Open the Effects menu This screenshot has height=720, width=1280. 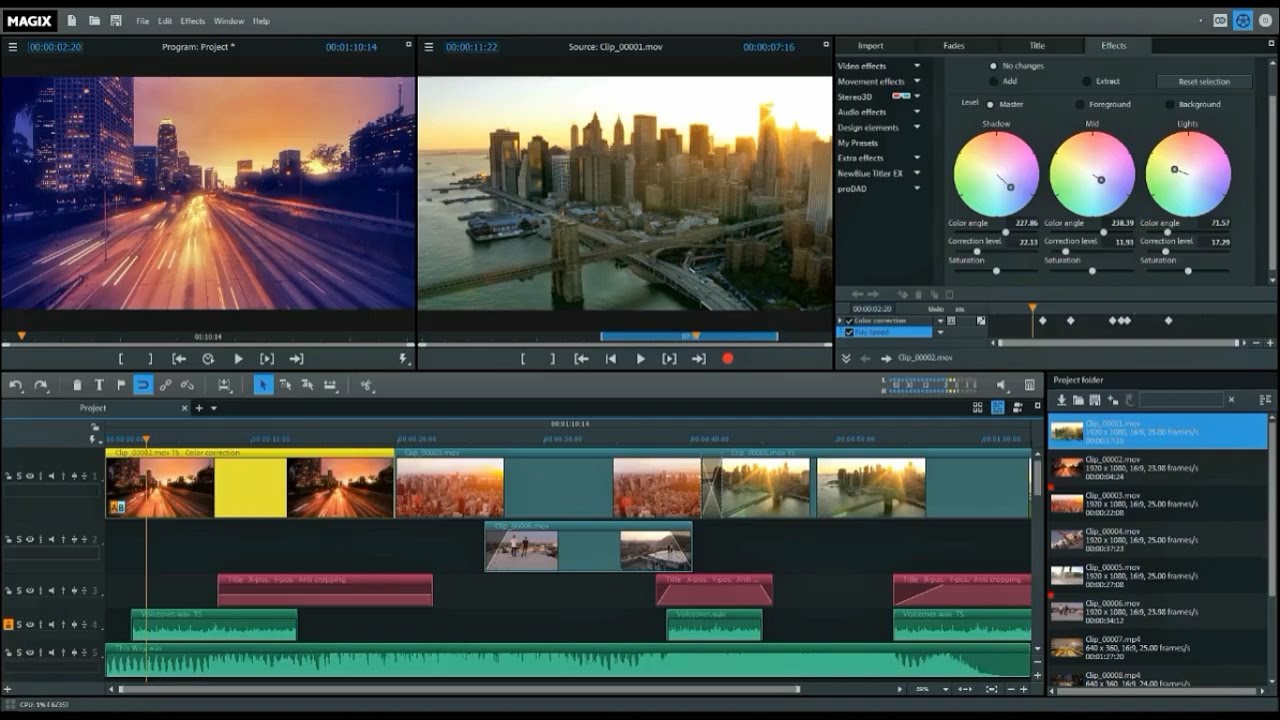pos(193,21)
